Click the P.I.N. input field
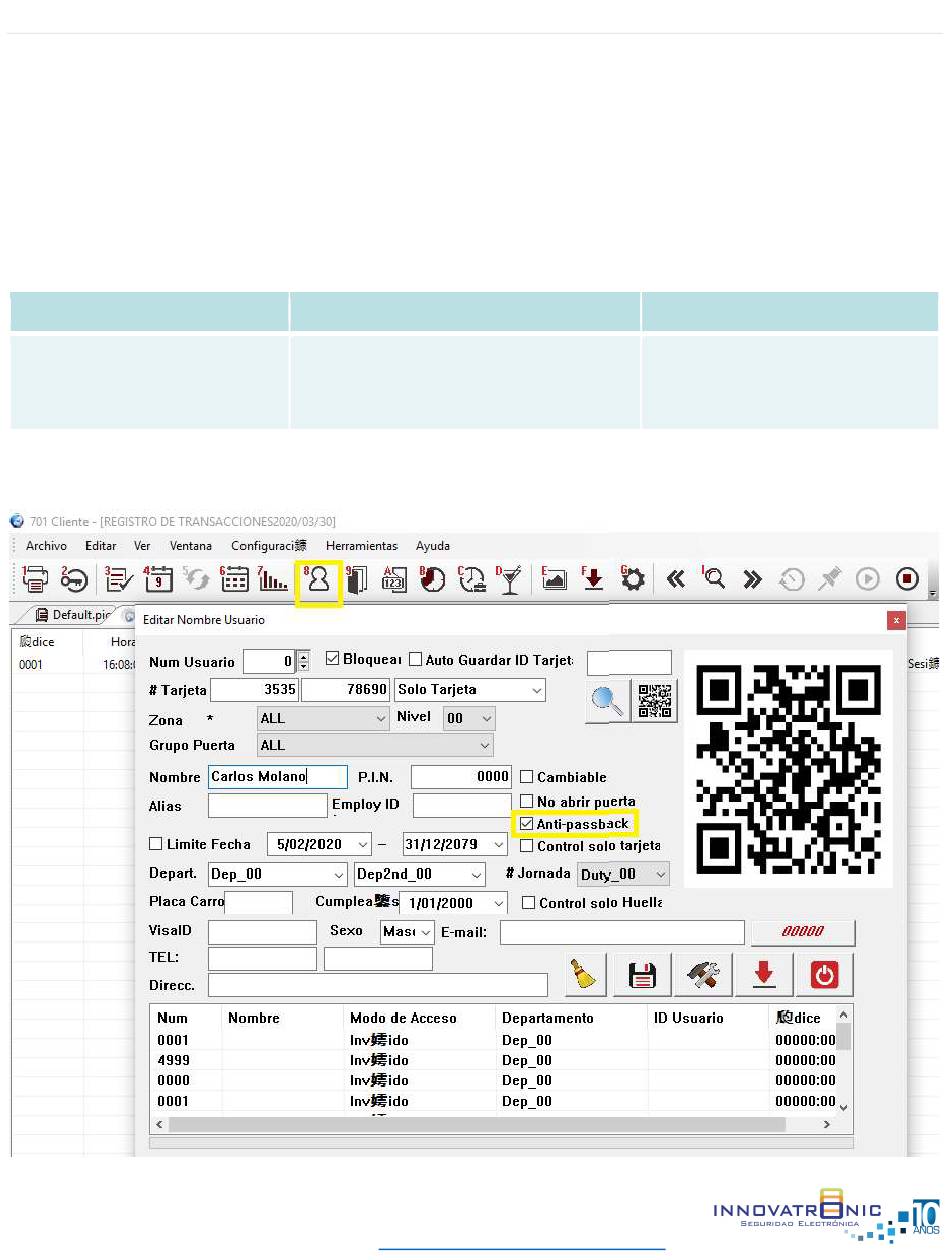Viewport: 950px width, 1260px height. coord(461,777)
